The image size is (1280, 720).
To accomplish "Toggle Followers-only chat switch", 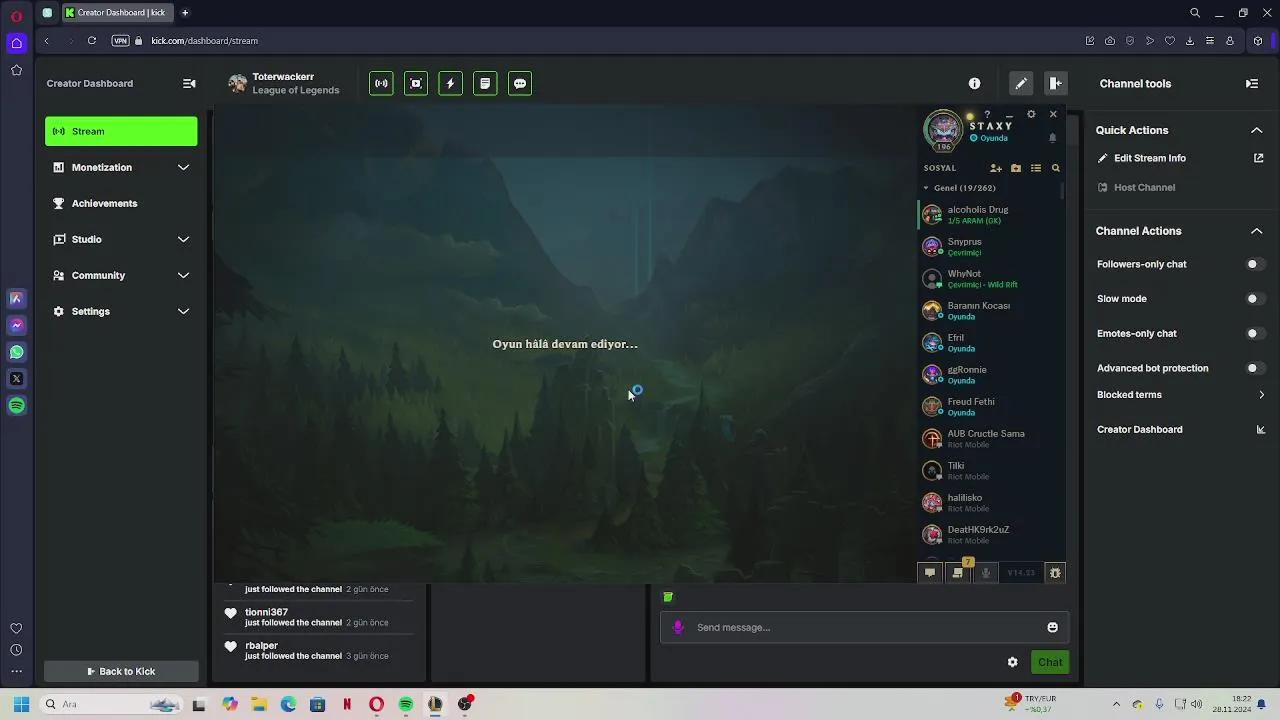I will (1255, 264).
